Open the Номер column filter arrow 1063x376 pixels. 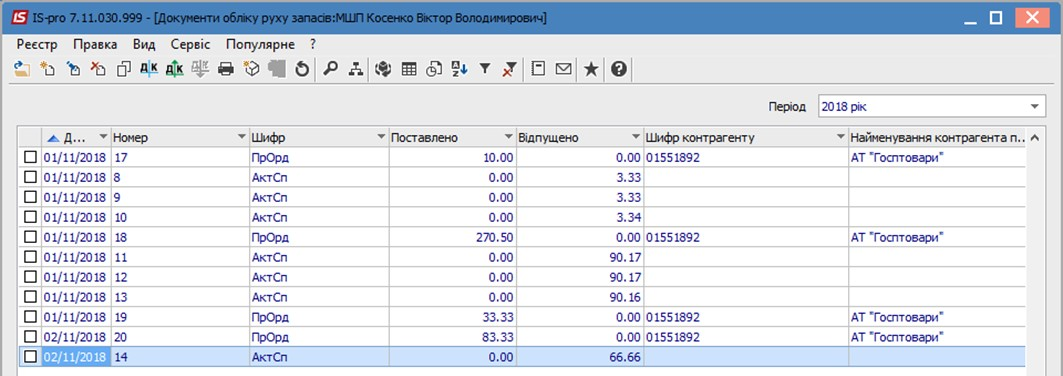coord(242,138)
